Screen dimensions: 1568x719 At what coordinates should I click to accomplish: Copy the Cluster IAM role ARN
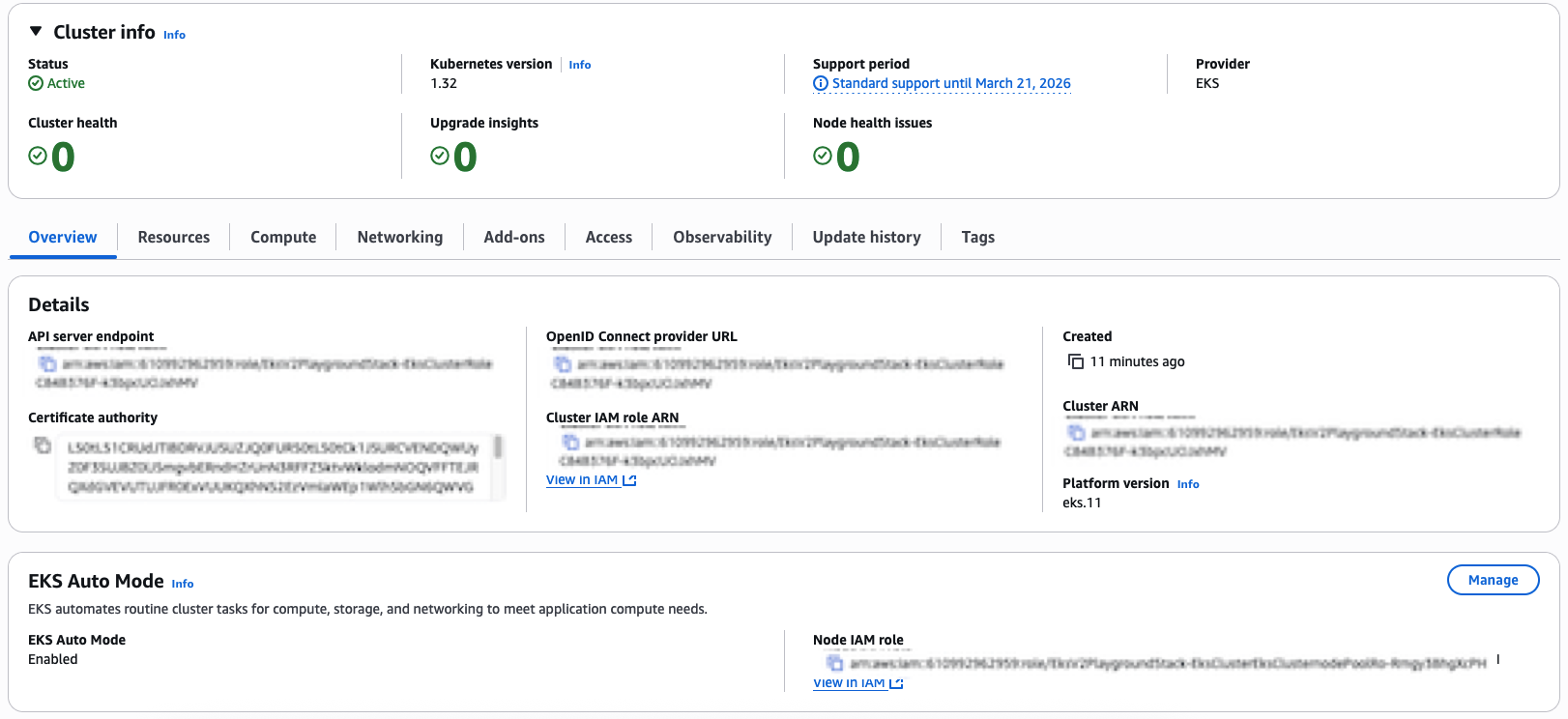[570, 442]
